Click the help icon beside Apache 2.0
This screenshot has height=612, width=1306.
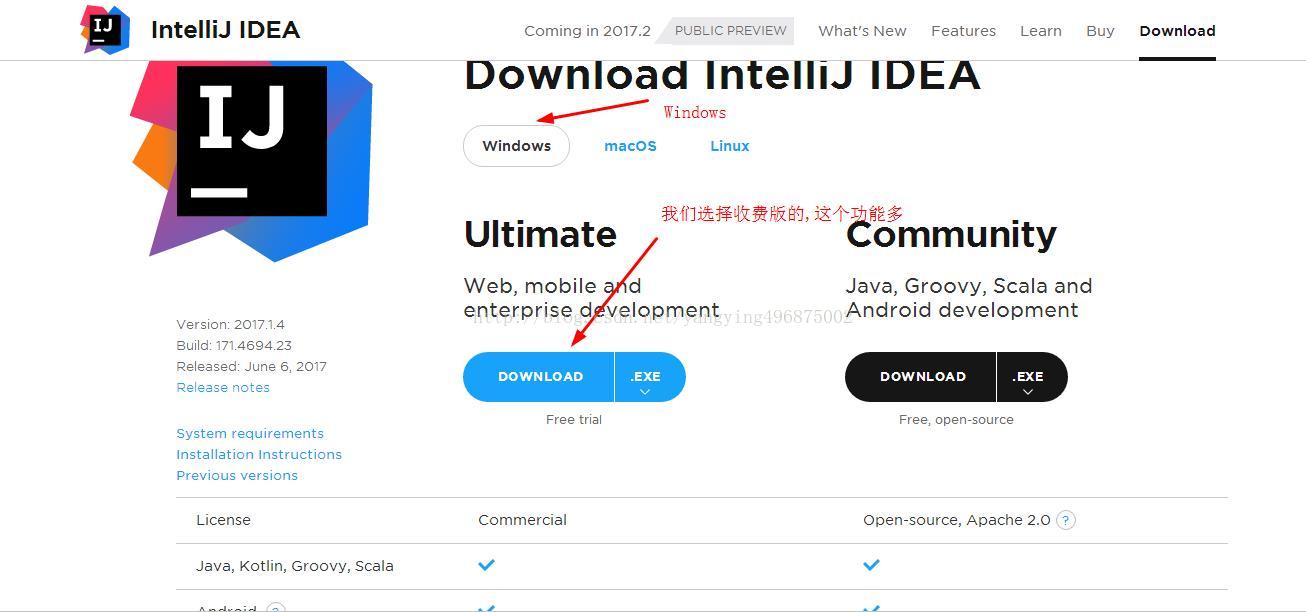coord(1066,520)
